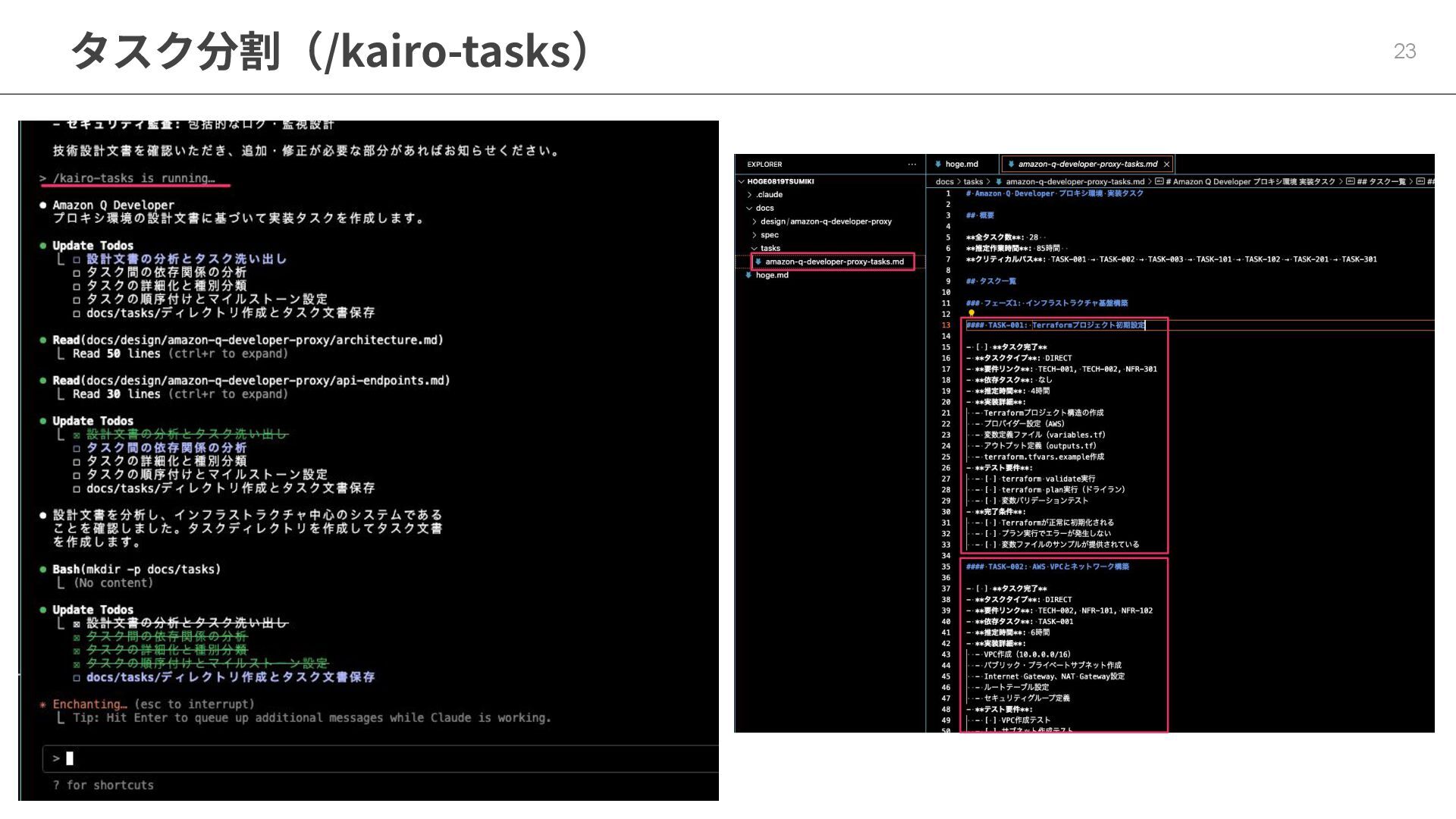This screenshot has width=1456, height=819.
Task: Click the EXPLORER panel title
Action: click(764, 164)
